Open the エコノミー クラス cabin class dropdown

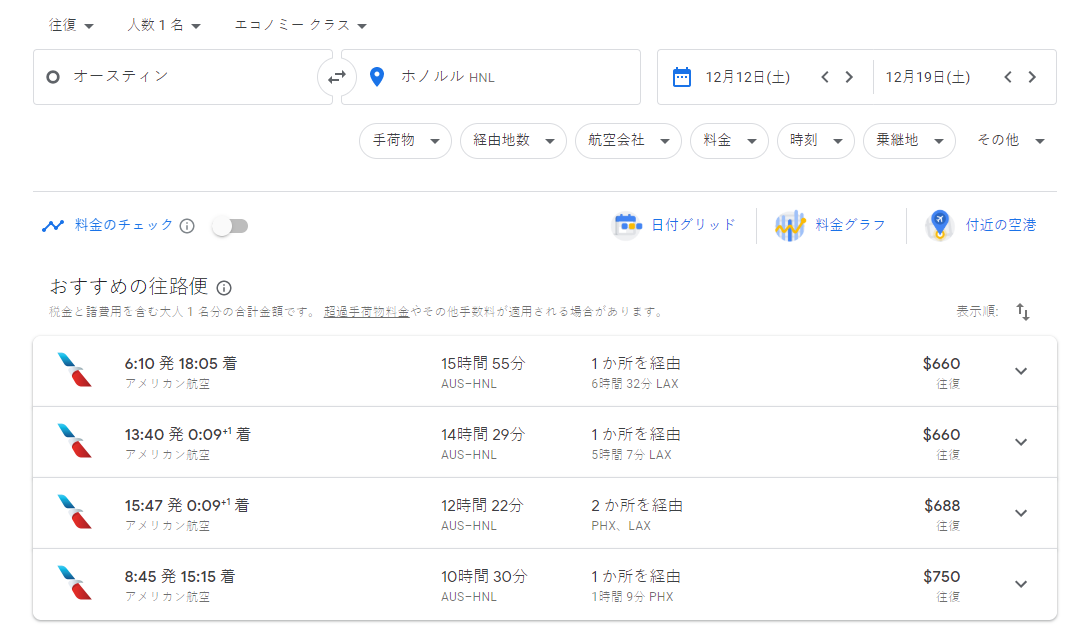coord(300,25)
